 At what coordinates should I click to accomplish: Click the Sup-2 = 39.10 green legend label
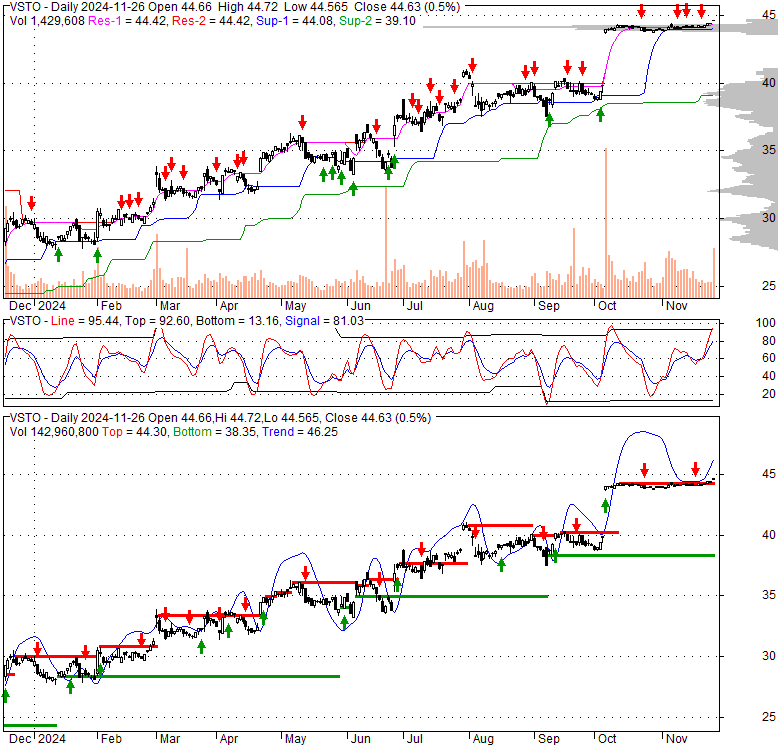pyautogui.click(x=377, y=21)
